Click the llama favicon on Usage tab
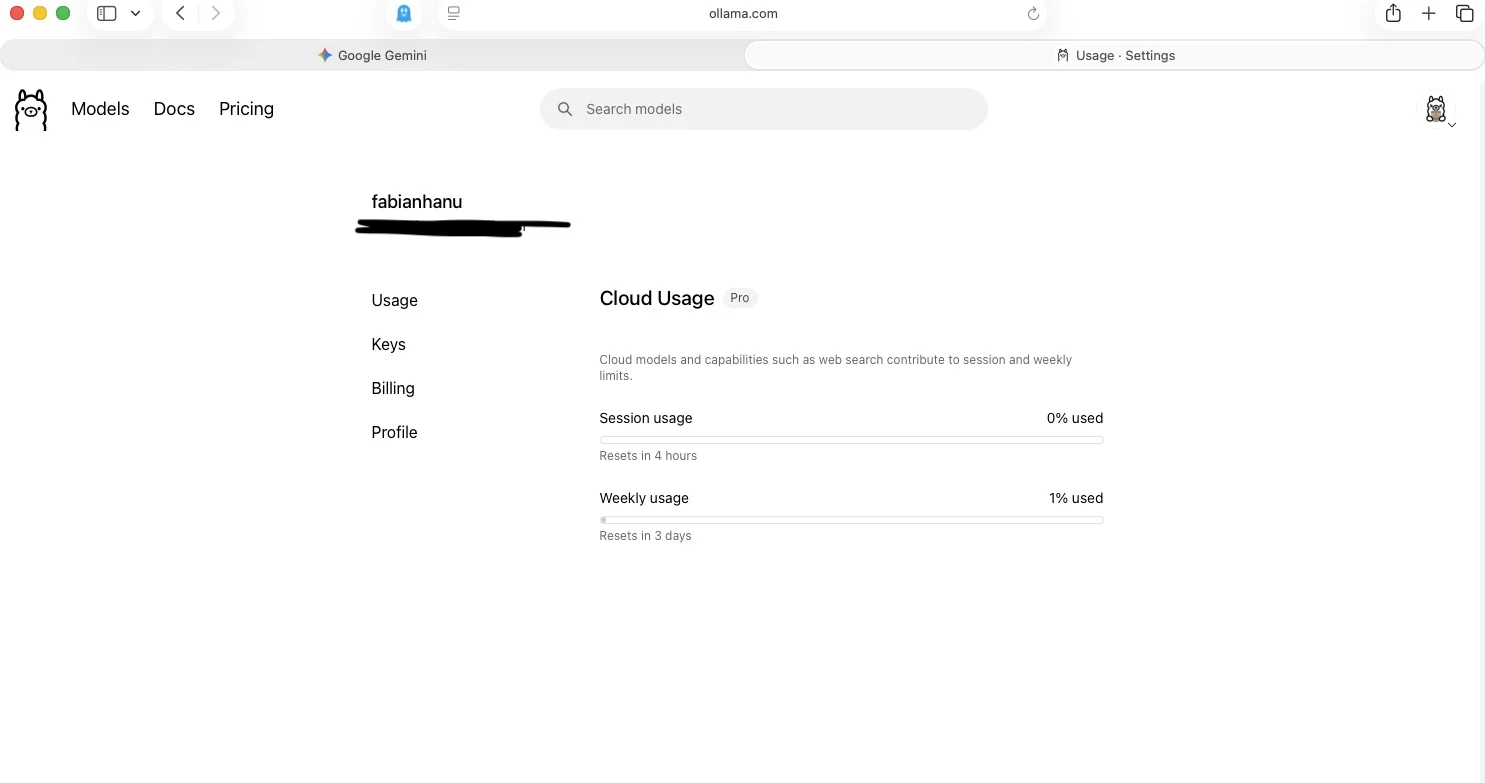This screenshot has width=1485, height=783. pyautogui.click(x=1063, y=55)
